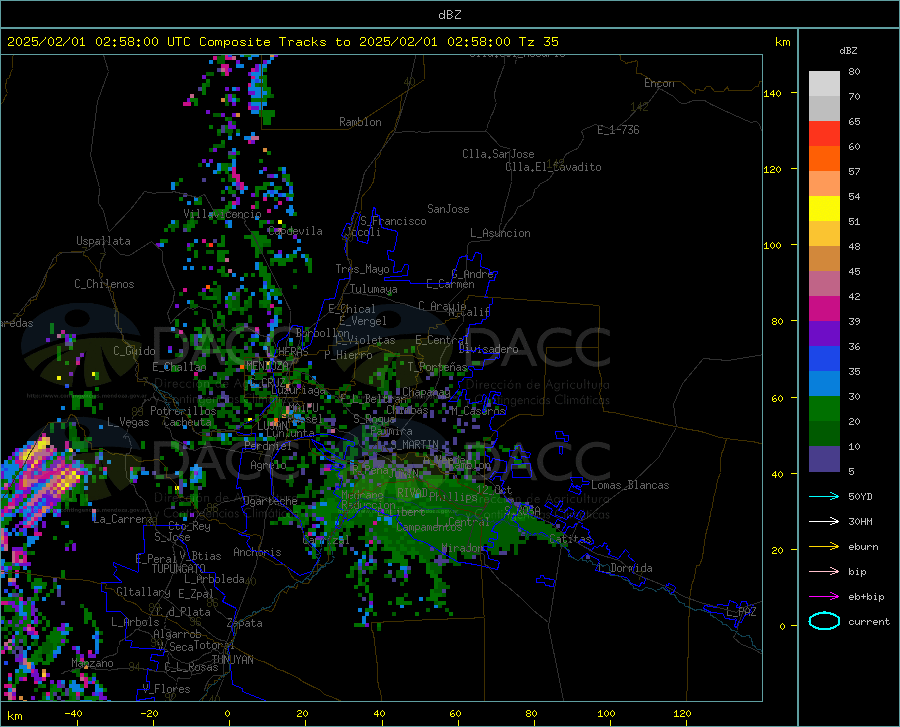Select the 80 dBZ light gray swatch
This screenshot has width=900, height=727.
[824, 84]
